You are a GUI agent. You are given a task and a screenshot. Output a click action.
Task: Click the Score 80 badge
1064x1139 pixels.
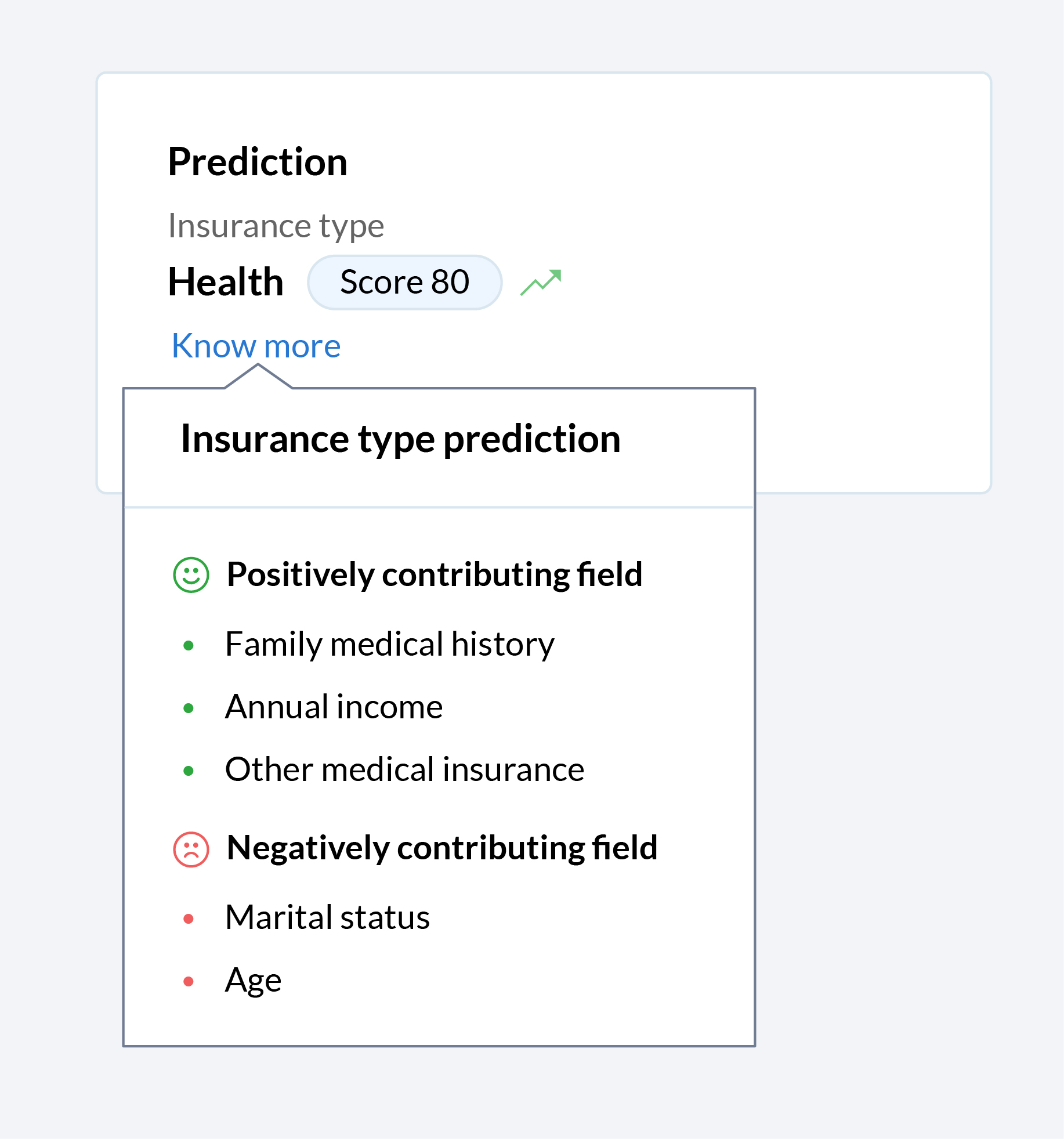404,283
